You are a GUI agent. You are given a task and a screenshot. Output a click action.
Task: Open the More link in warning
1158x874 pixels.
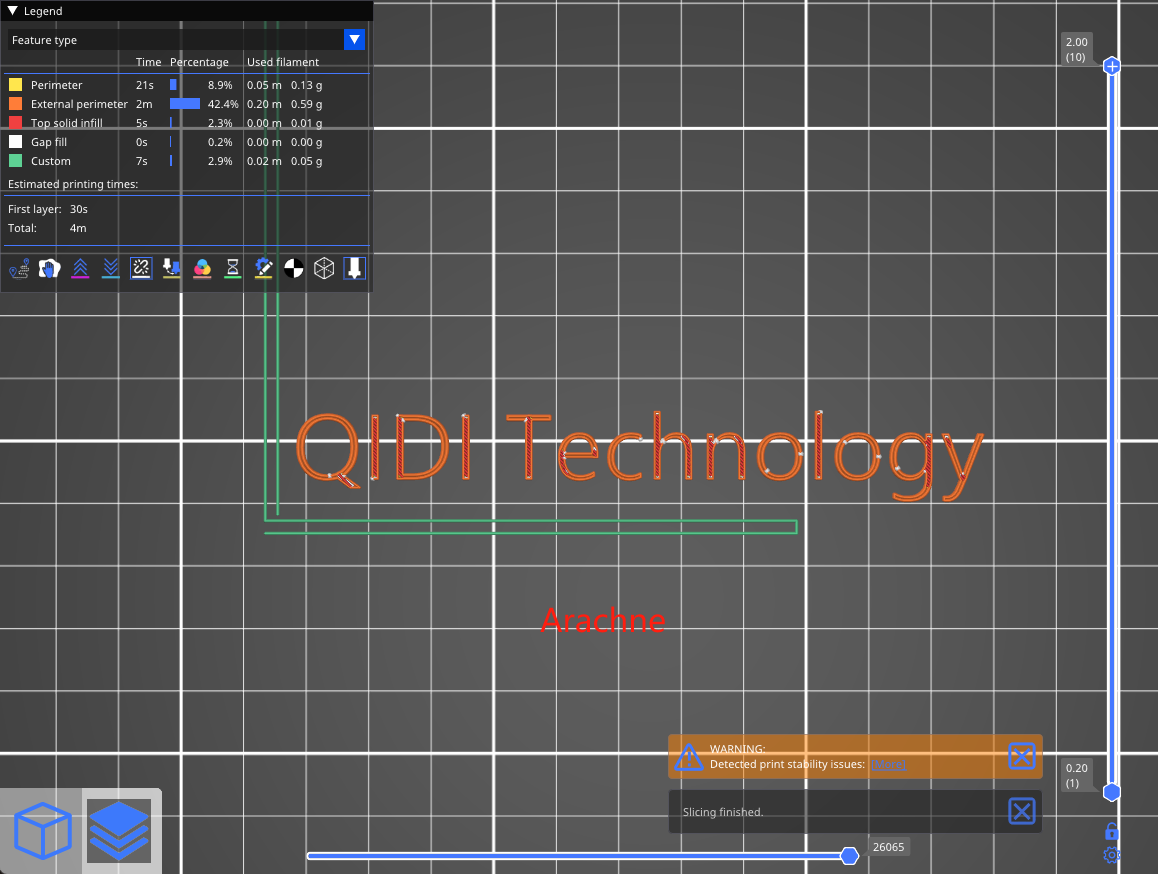tap(888, 764)
